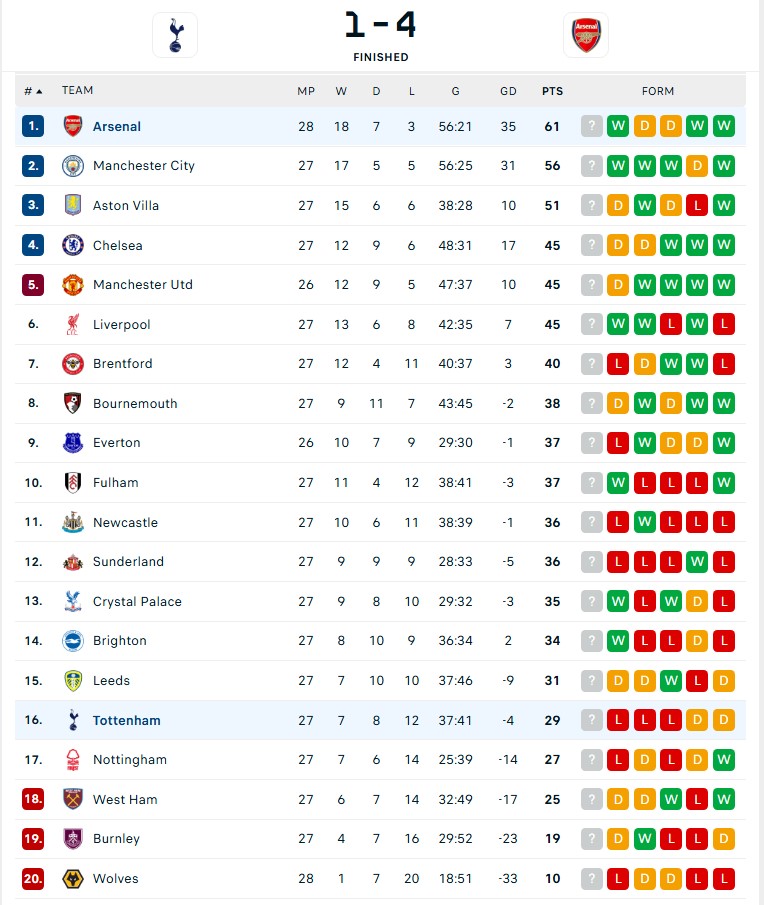Click the Arsenal crest in match header

[585, 35]
